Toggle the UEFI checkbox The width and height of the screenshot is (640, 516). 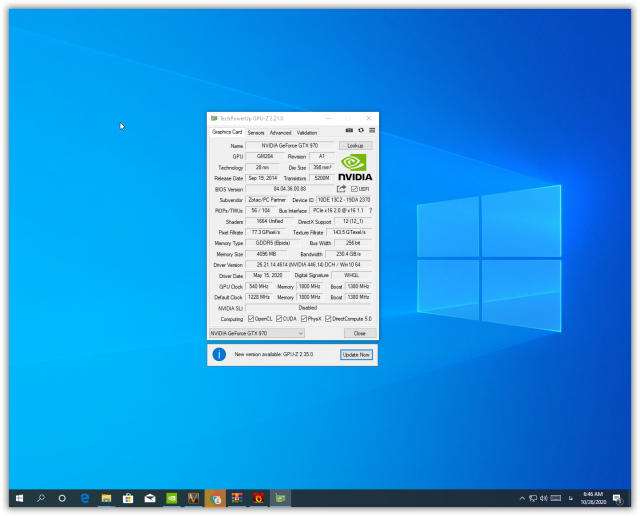pos(354,189)
